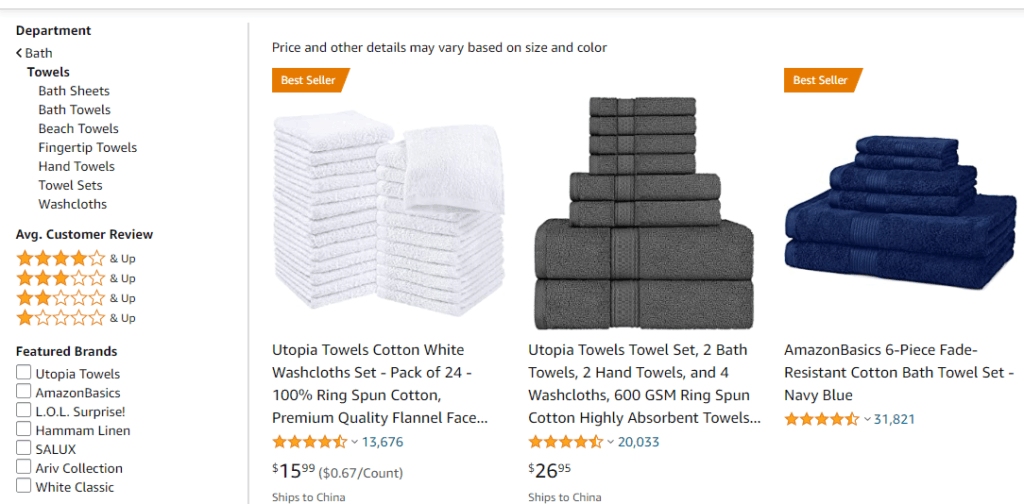This screenshot has width=1024, height=504.
Task: Select Beach Towels category
Action: [x=78, y=129]
